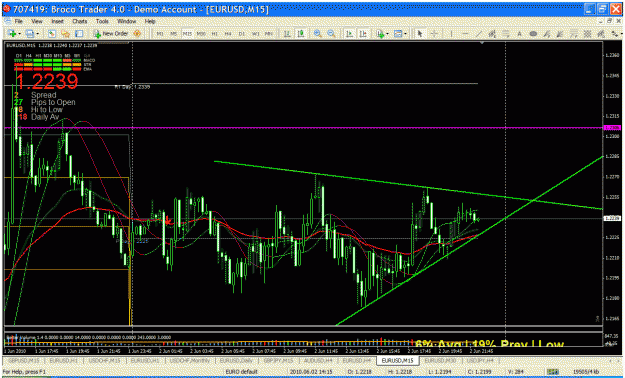Image resolution: width=625 pixels, height=378 pixels.
Task: Open the Navigator star-folder icon
Action: 65,34
